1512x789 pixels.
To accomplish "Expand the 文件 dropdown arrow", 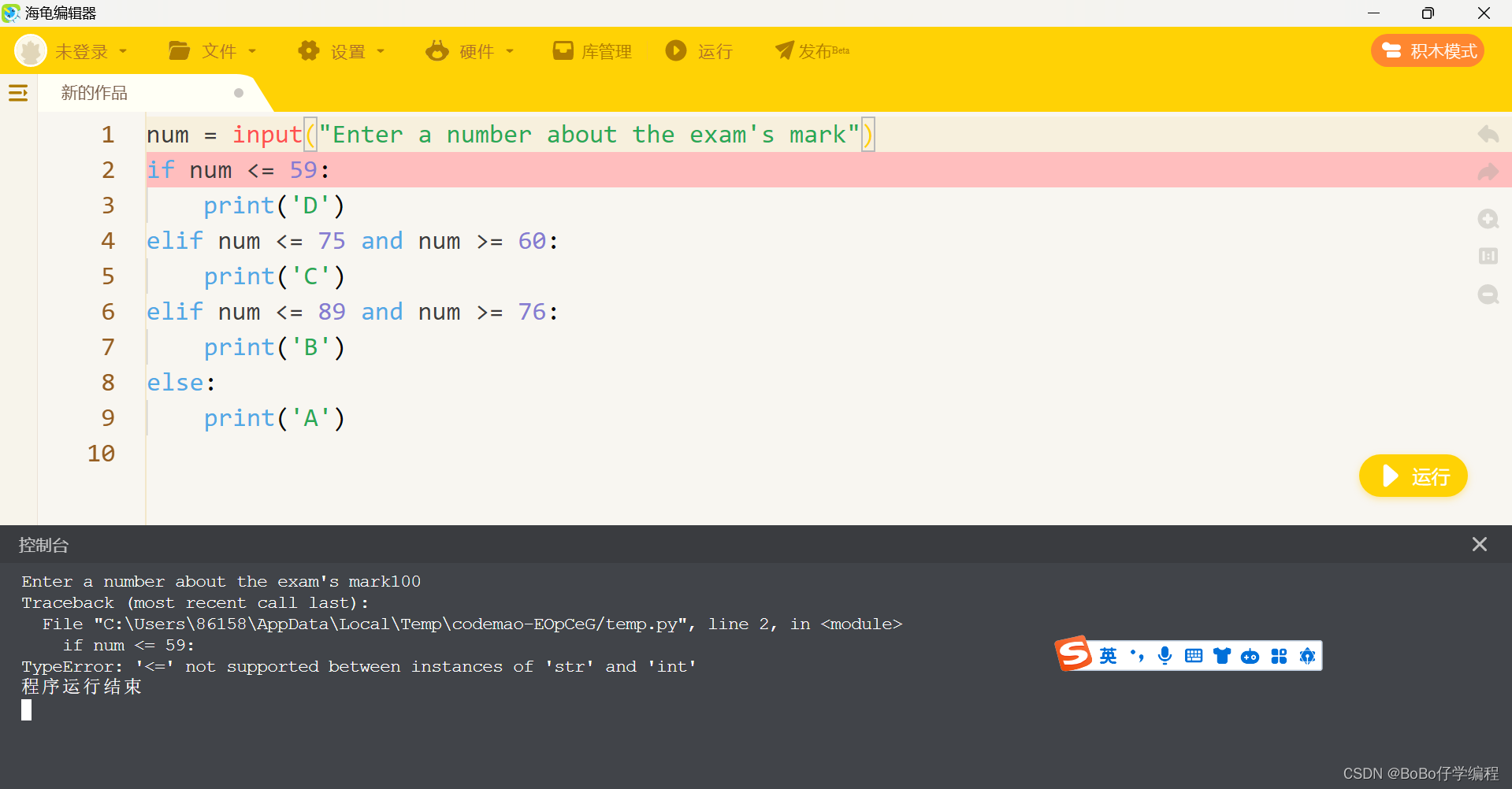I will [x=252, y=51].
